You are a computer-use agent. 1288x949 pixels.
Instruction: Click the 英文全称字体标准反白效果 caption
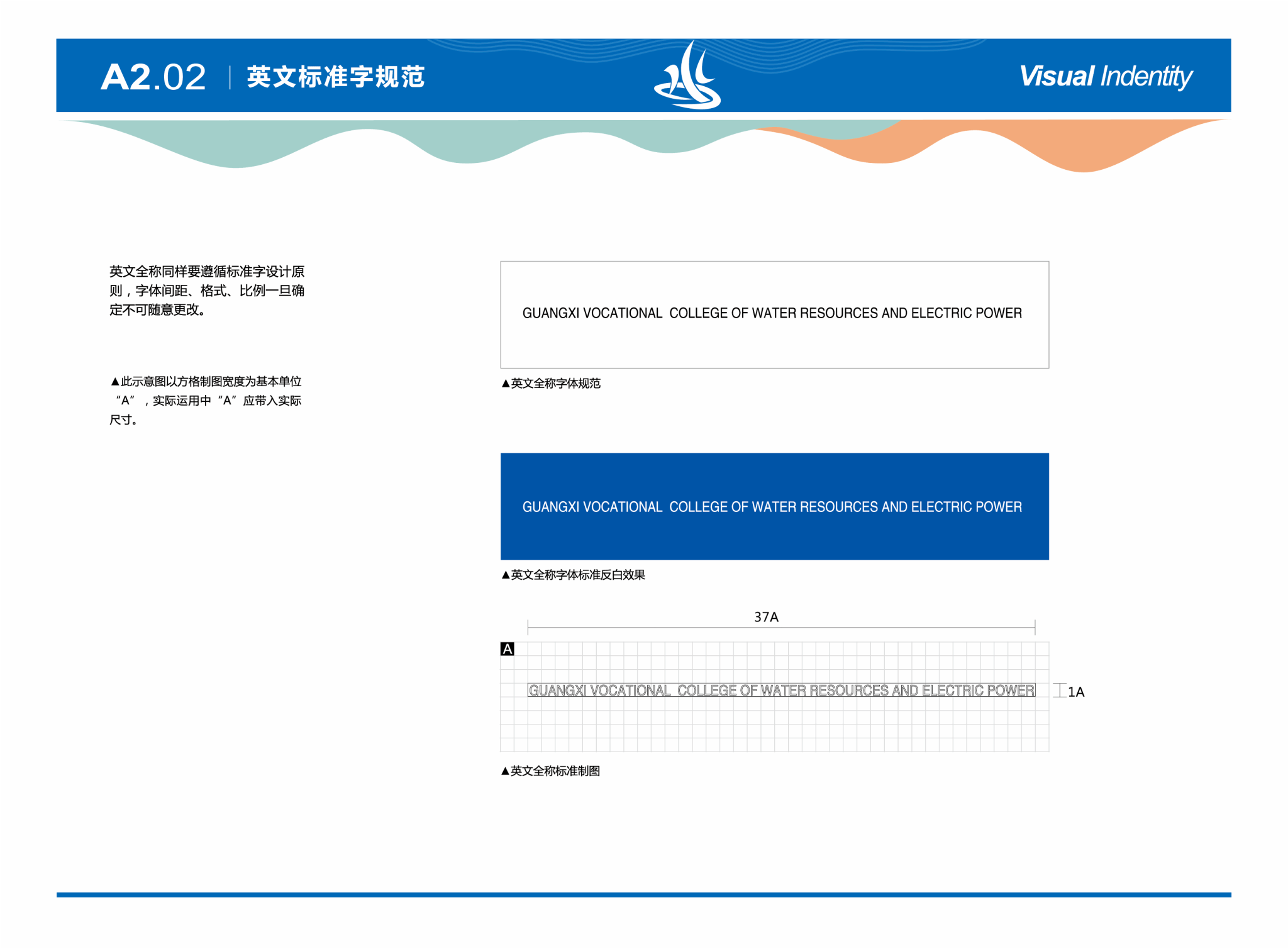574,575
